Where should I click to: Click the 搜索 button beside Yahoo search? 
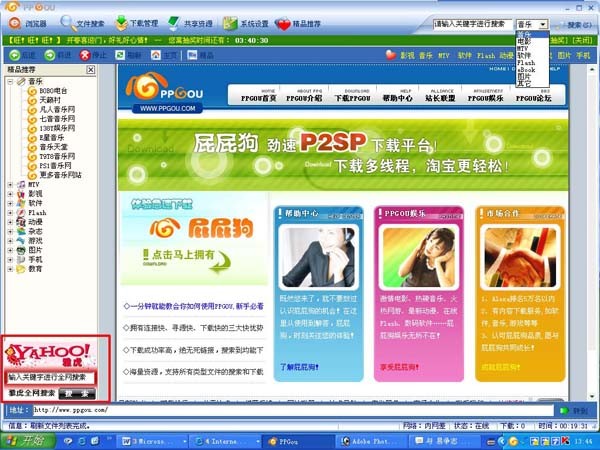click(x=77, y=394)
